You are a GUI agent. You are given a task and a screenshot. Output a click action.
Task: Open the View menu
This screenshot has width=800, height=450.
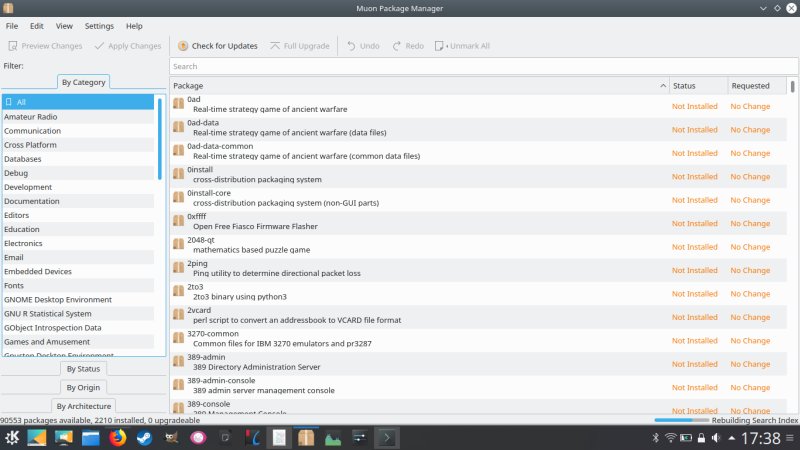point(64,25)
